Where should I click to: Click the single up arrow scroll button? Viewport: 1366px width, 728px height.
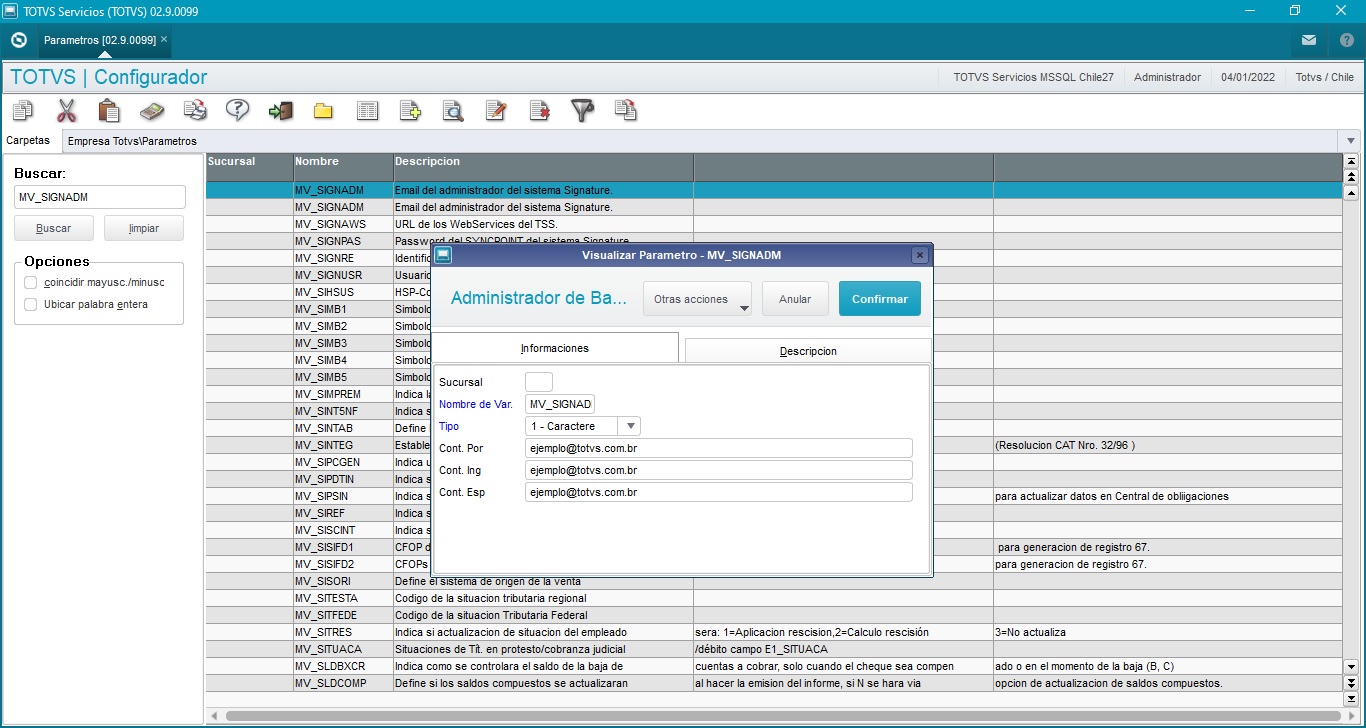pyautogui.click(x=1352, y=193)
